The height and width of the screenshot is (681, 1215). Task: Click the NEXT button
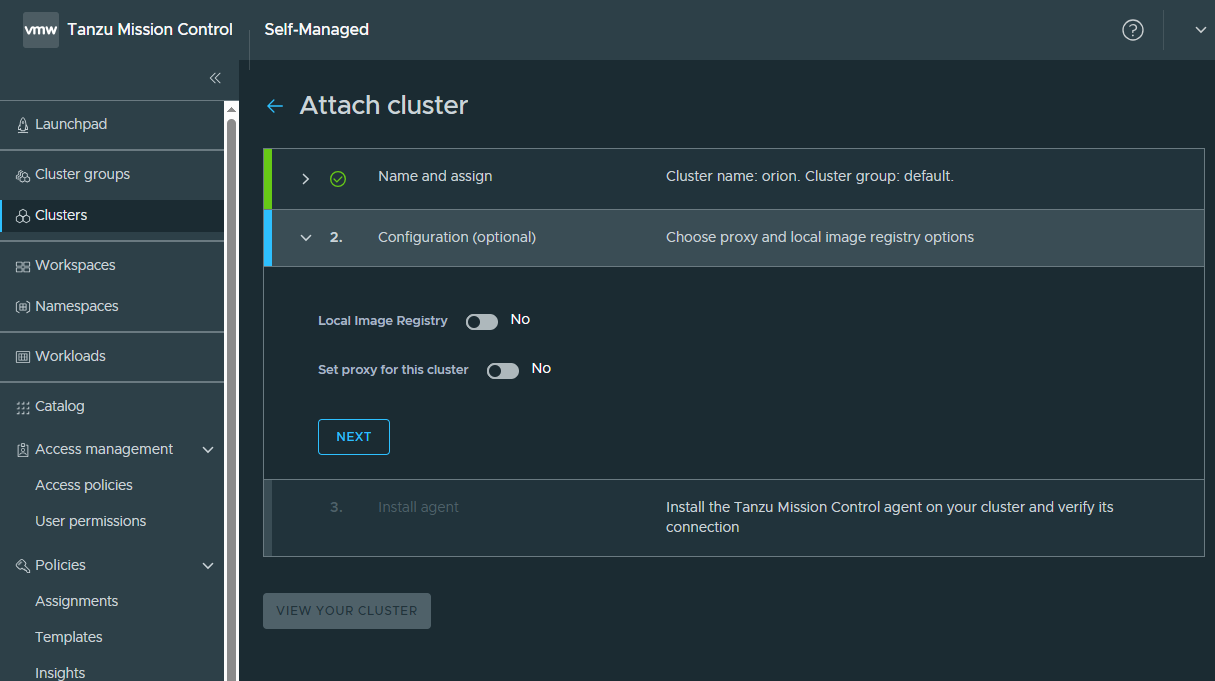point(354,437)
